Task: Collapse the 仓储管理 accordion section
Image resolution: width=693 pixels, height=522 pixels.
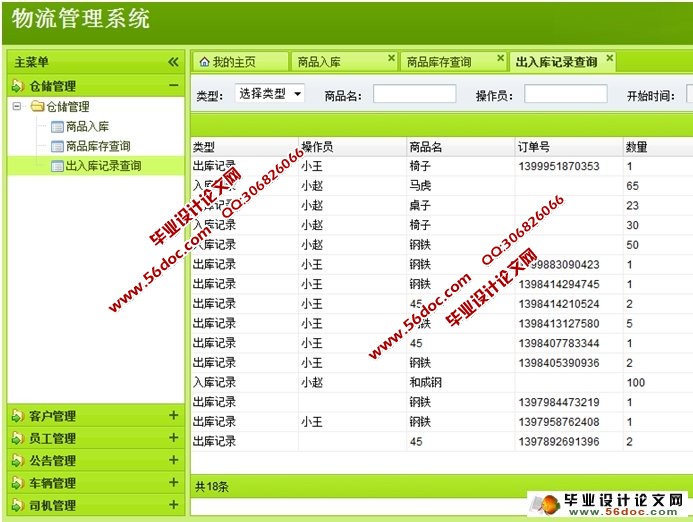Action: point(174,85)
